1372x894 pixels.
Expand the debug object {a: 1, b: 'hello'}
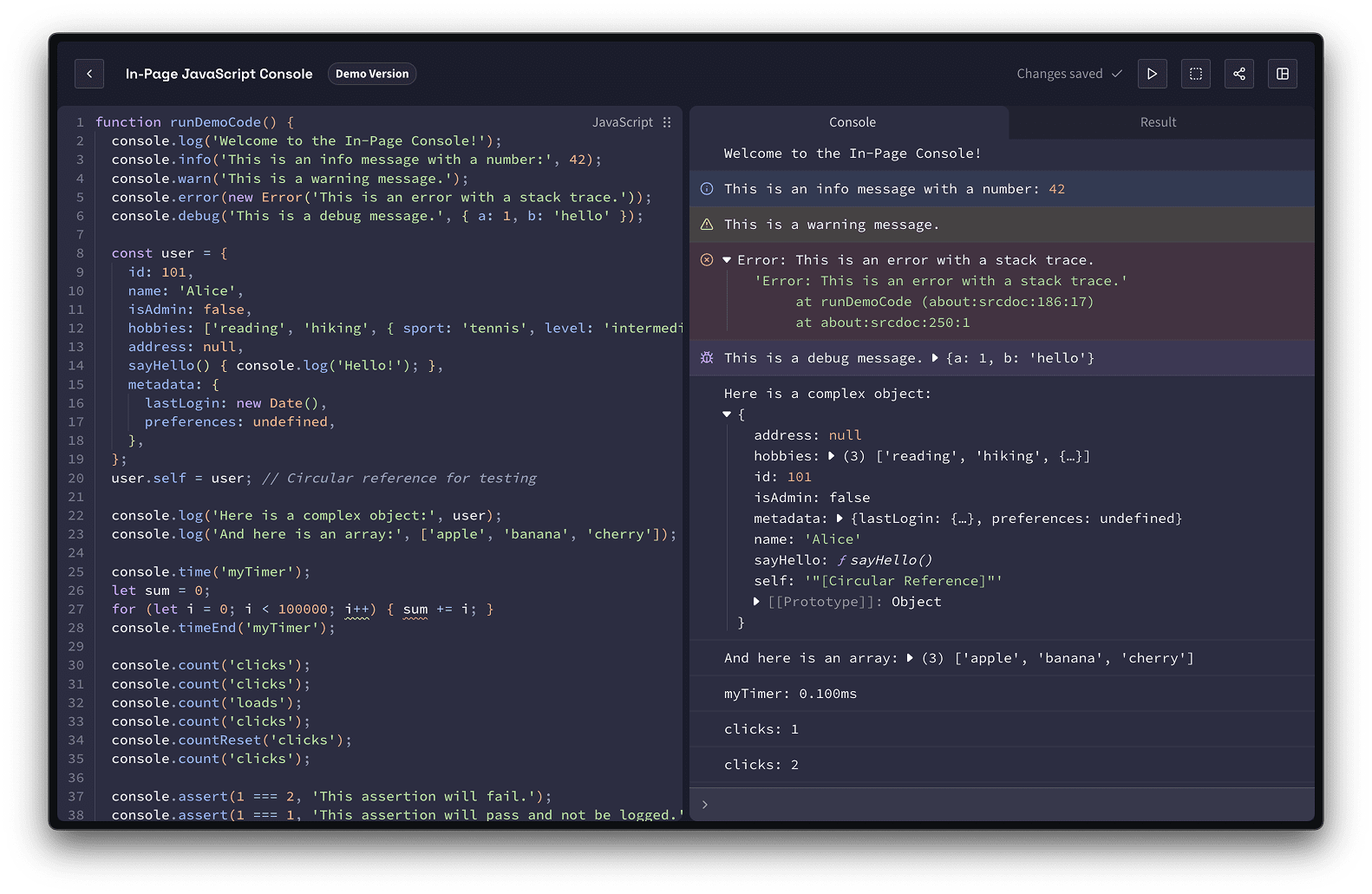coord(935,358)
